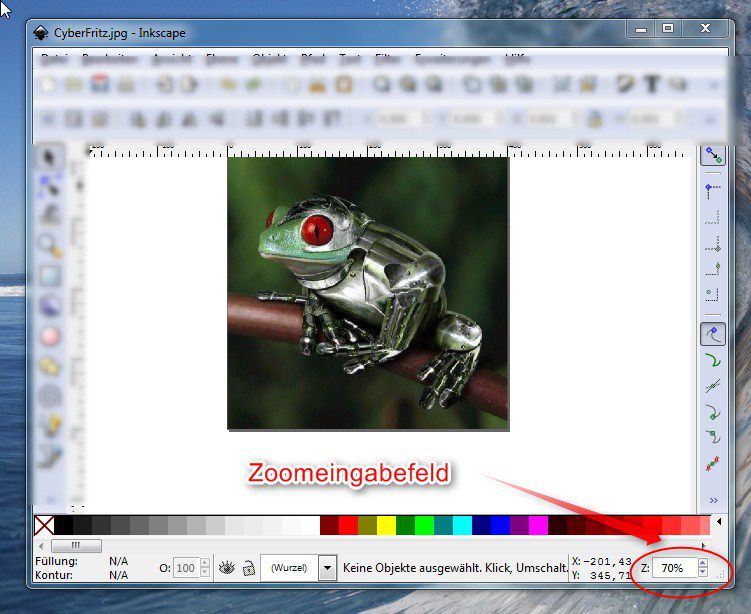The height and width of the screenshot is (614, 751).
Task: Toggle the current layer lock icon
Action: click(x=249, y=568)
